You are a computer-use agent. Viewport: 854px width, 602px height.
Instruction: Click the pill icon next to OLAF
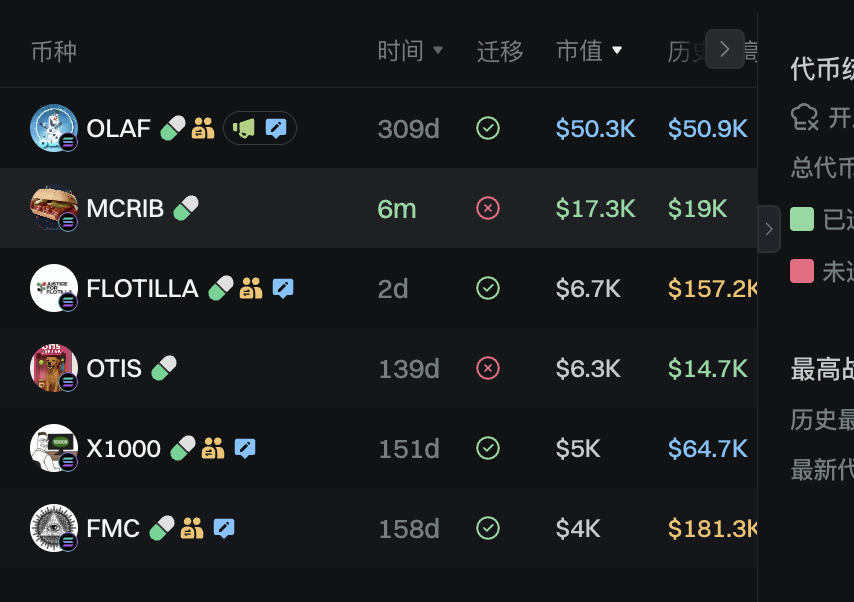[x=173, y=128]
